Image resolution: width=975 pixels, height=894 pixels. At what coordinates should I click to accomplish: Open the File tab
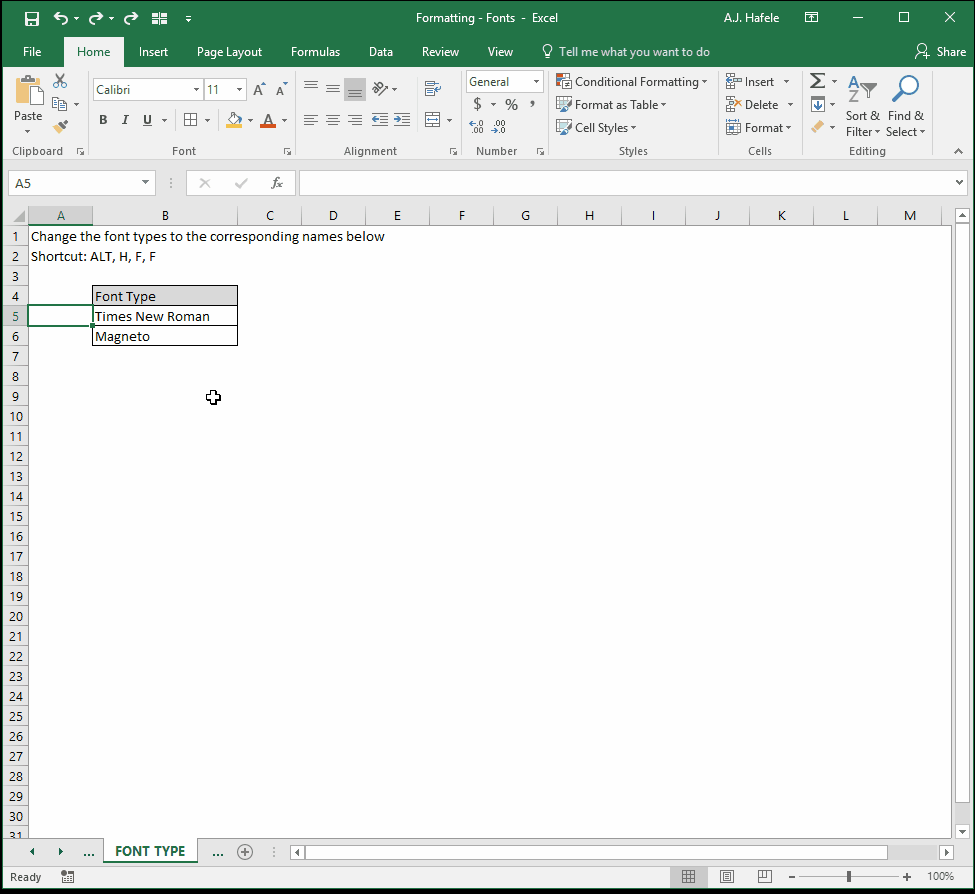click(32, 52)
